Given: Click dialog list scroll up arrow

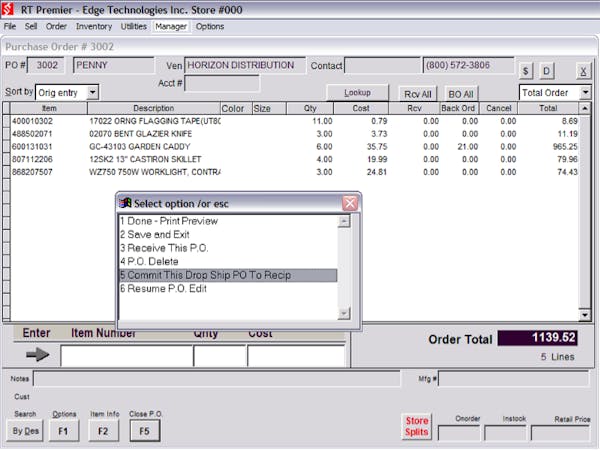Looking at the screenshot, I should [344, 221].
